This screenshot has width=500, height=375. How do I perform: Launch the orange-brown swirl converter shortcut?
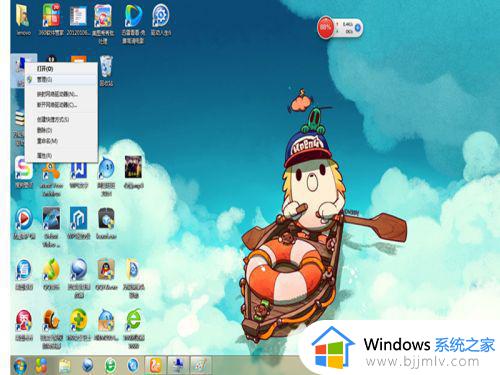tap(51, 328)
